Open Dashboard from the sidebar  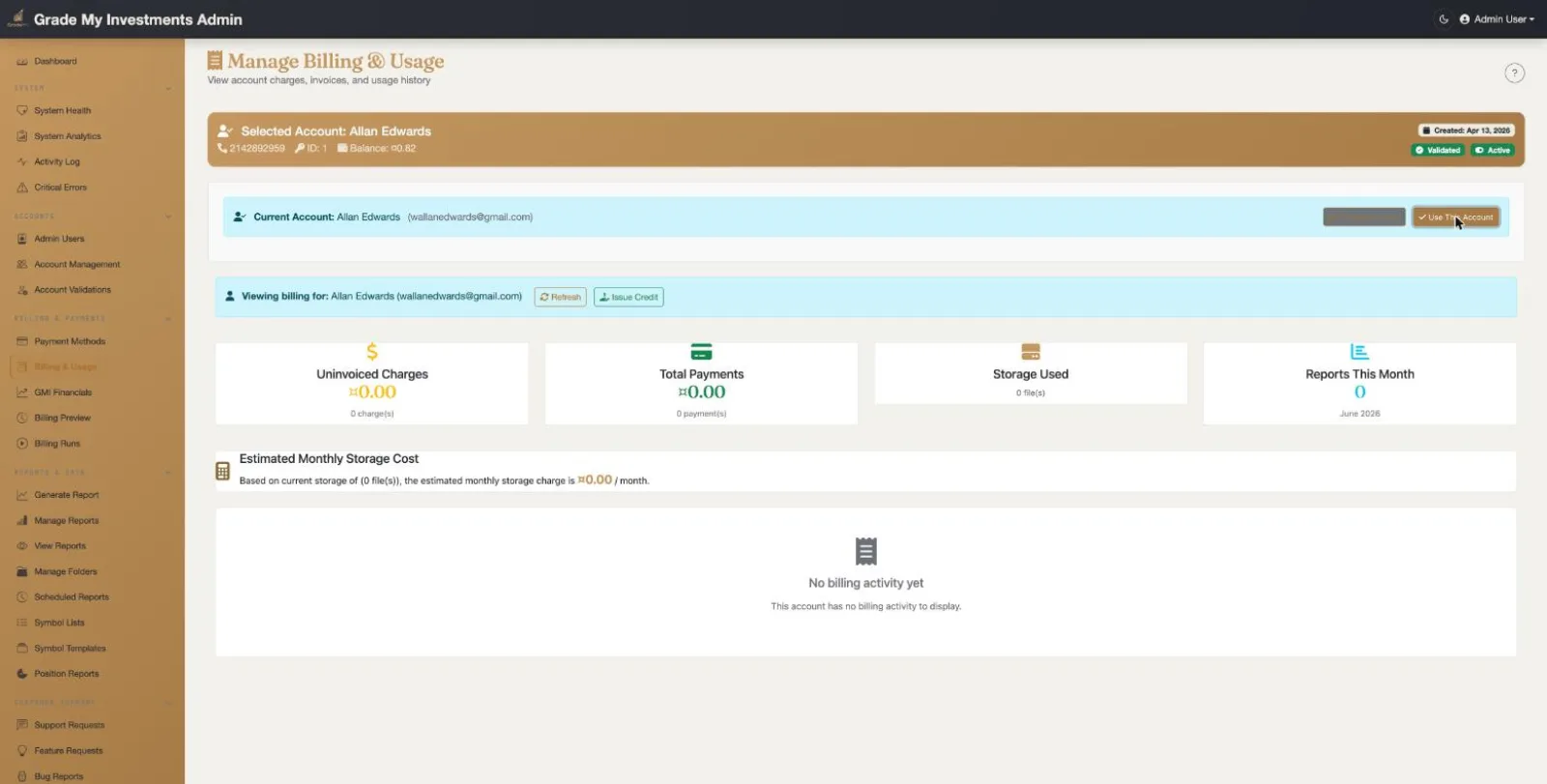55,61
